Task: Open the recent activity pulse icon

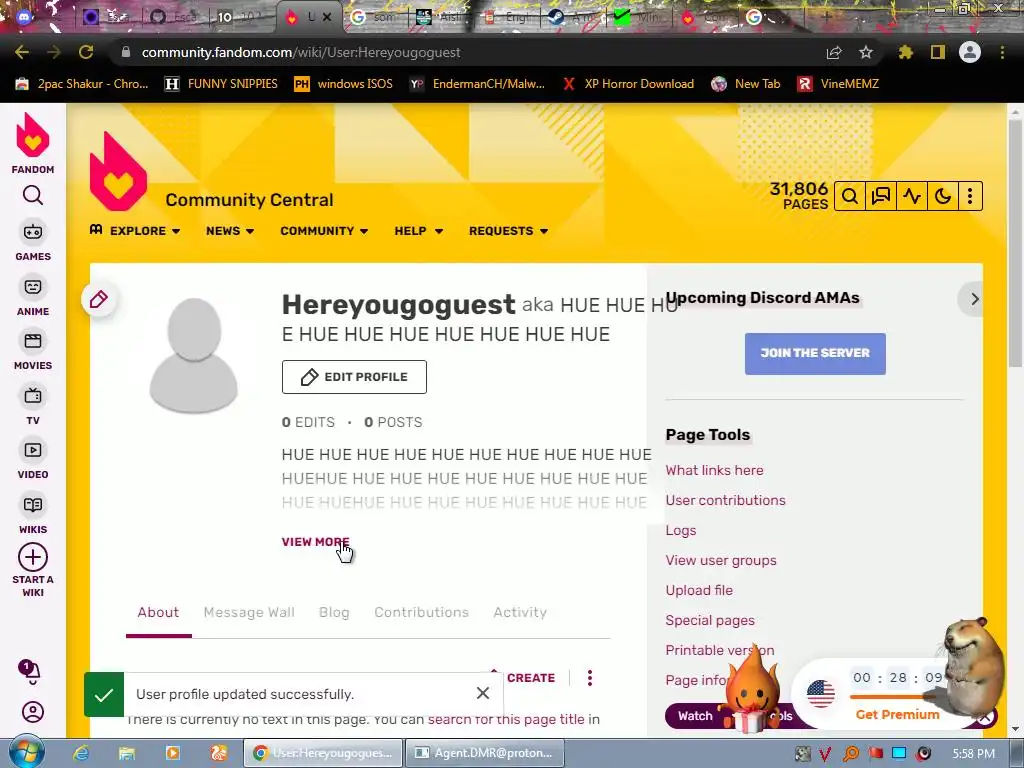Action: 912,196
